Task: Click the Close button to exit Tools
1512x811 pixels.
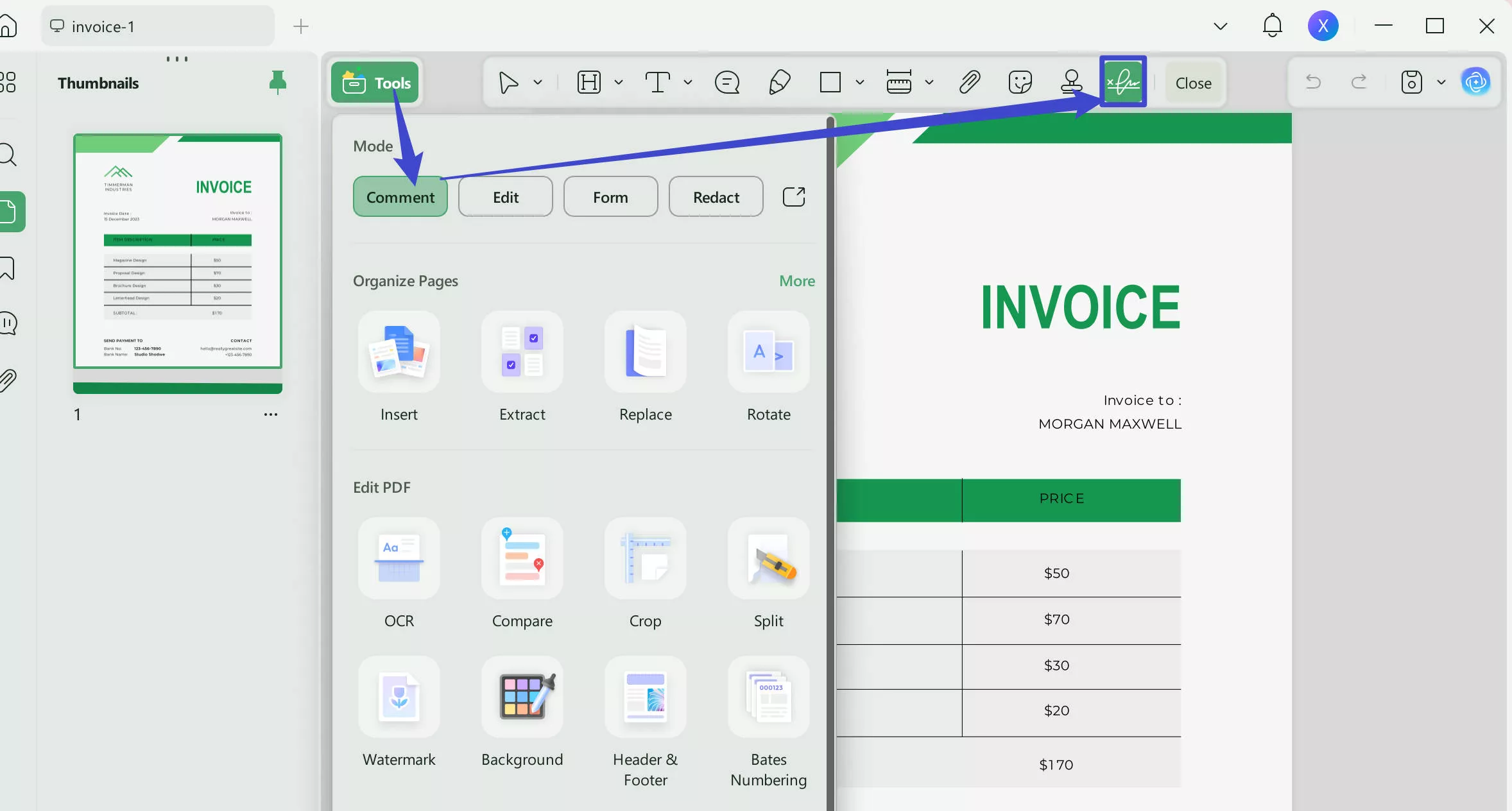Action: 1193,82
